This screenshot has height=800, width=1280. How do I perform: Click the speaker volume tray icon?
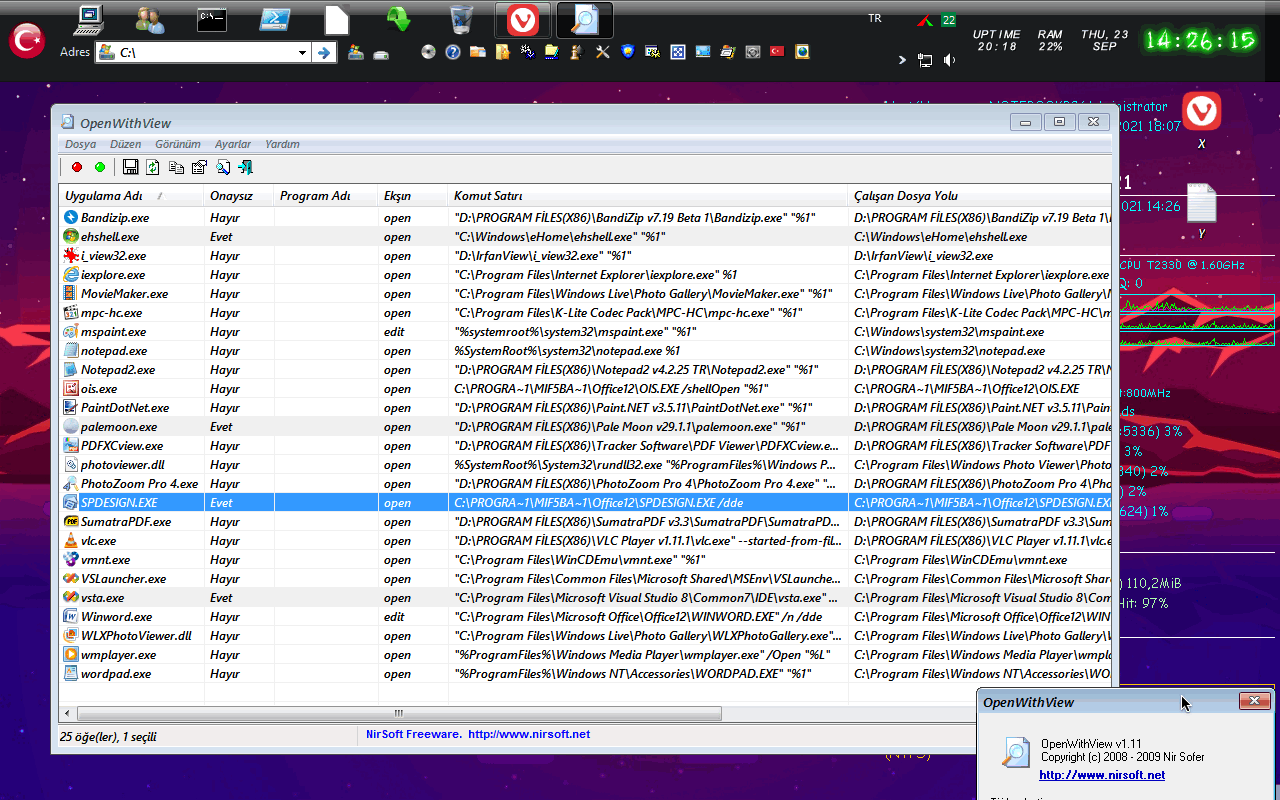948,60
